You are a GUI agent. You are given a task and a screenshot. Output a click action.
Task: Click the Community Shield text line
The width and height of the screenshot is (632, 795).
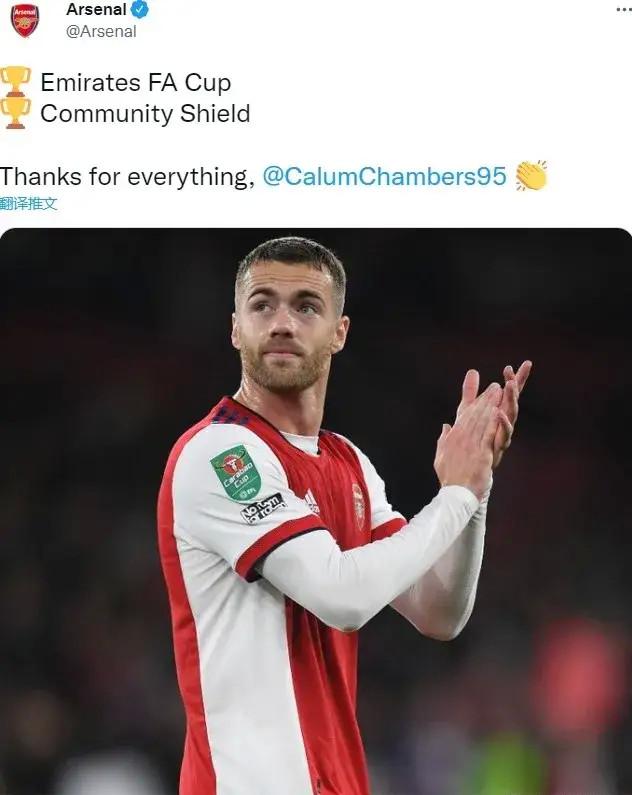tap(145, 114)
